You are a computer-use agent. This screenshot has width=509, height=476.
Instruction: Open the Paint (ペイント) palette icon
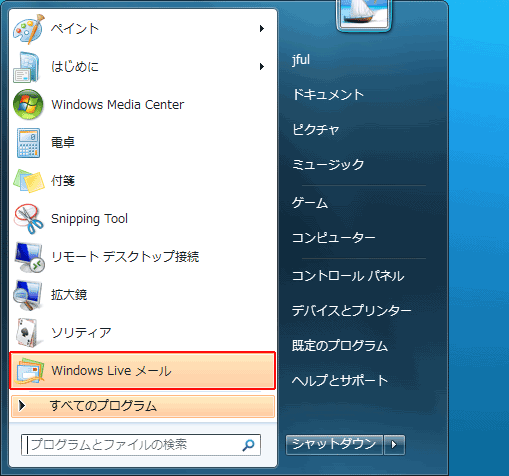(28, 29)
